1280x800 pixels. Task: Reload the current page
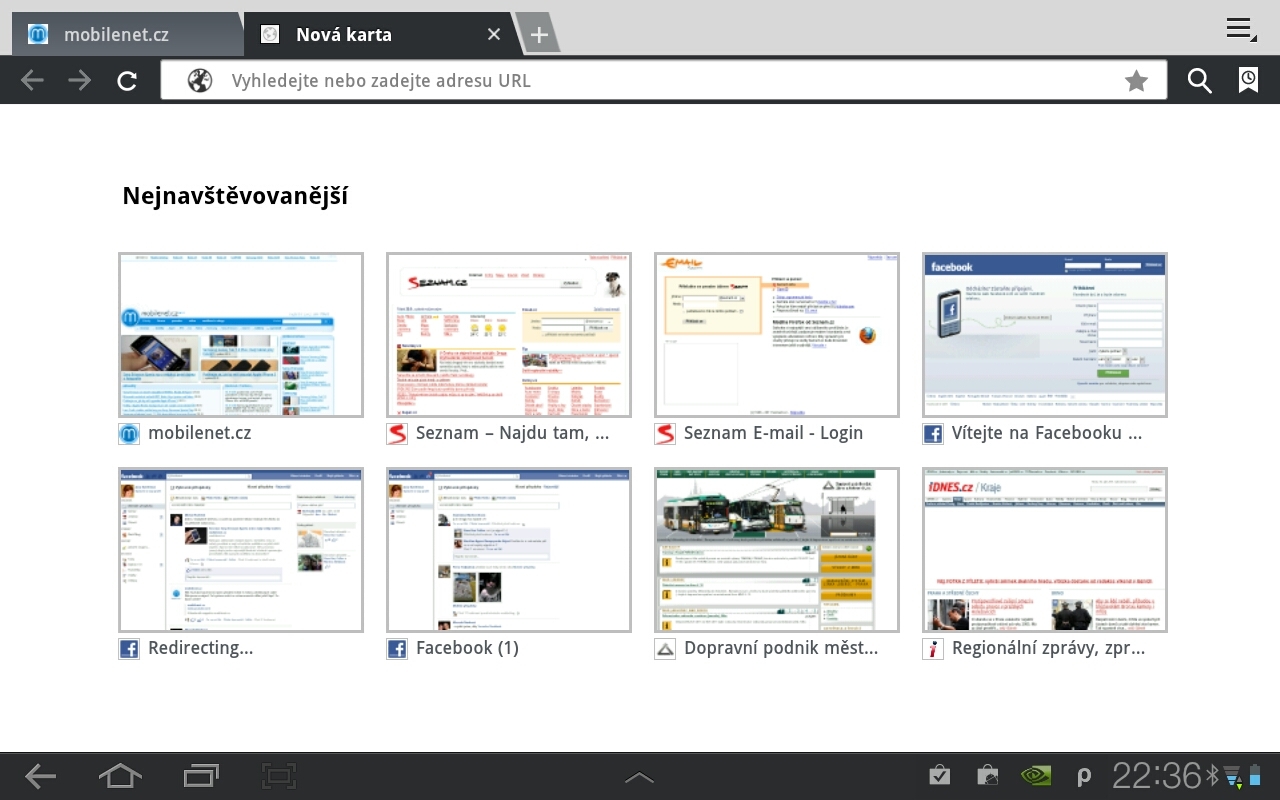(127, 81)
